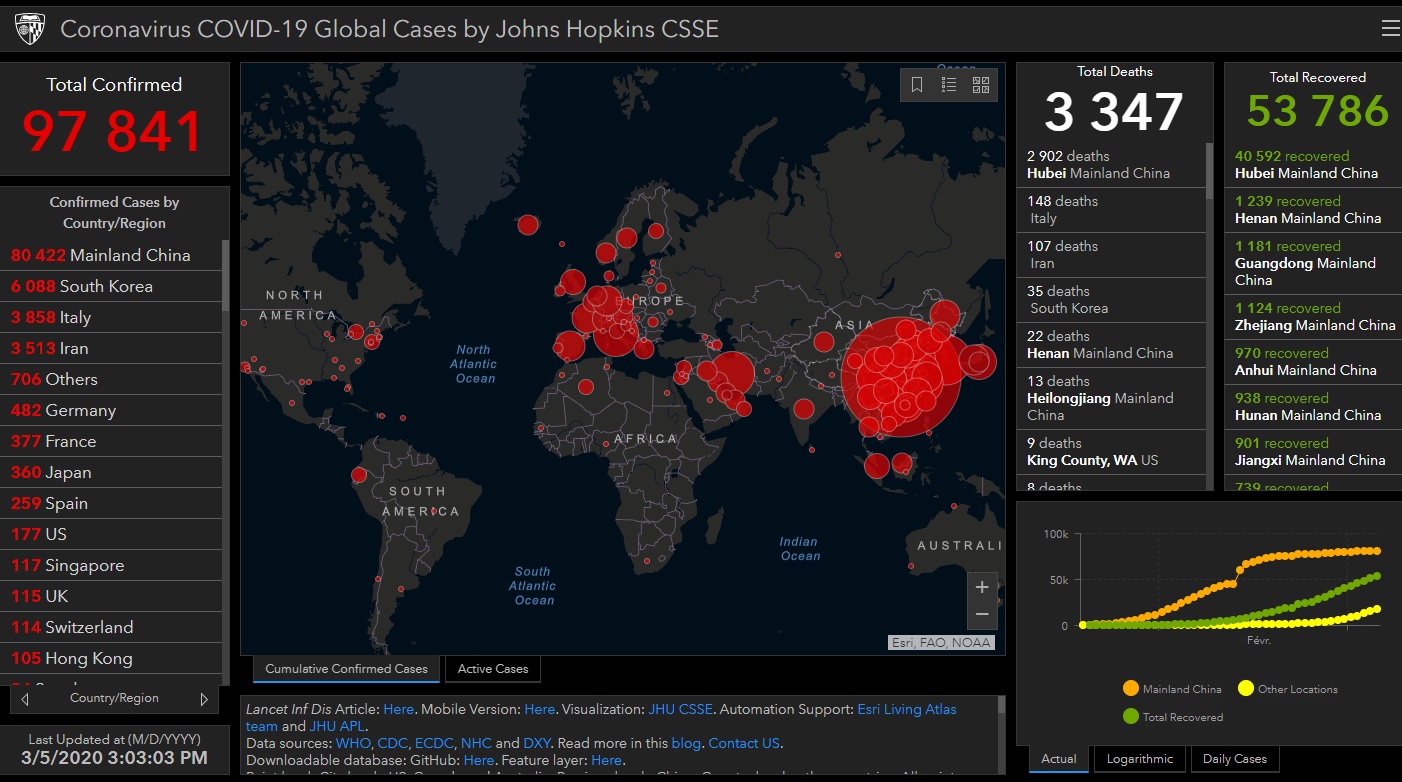Switch to Active Cases map tab
The height and width of the screenshot is (782, 1402).
click(x=493, y=669)
